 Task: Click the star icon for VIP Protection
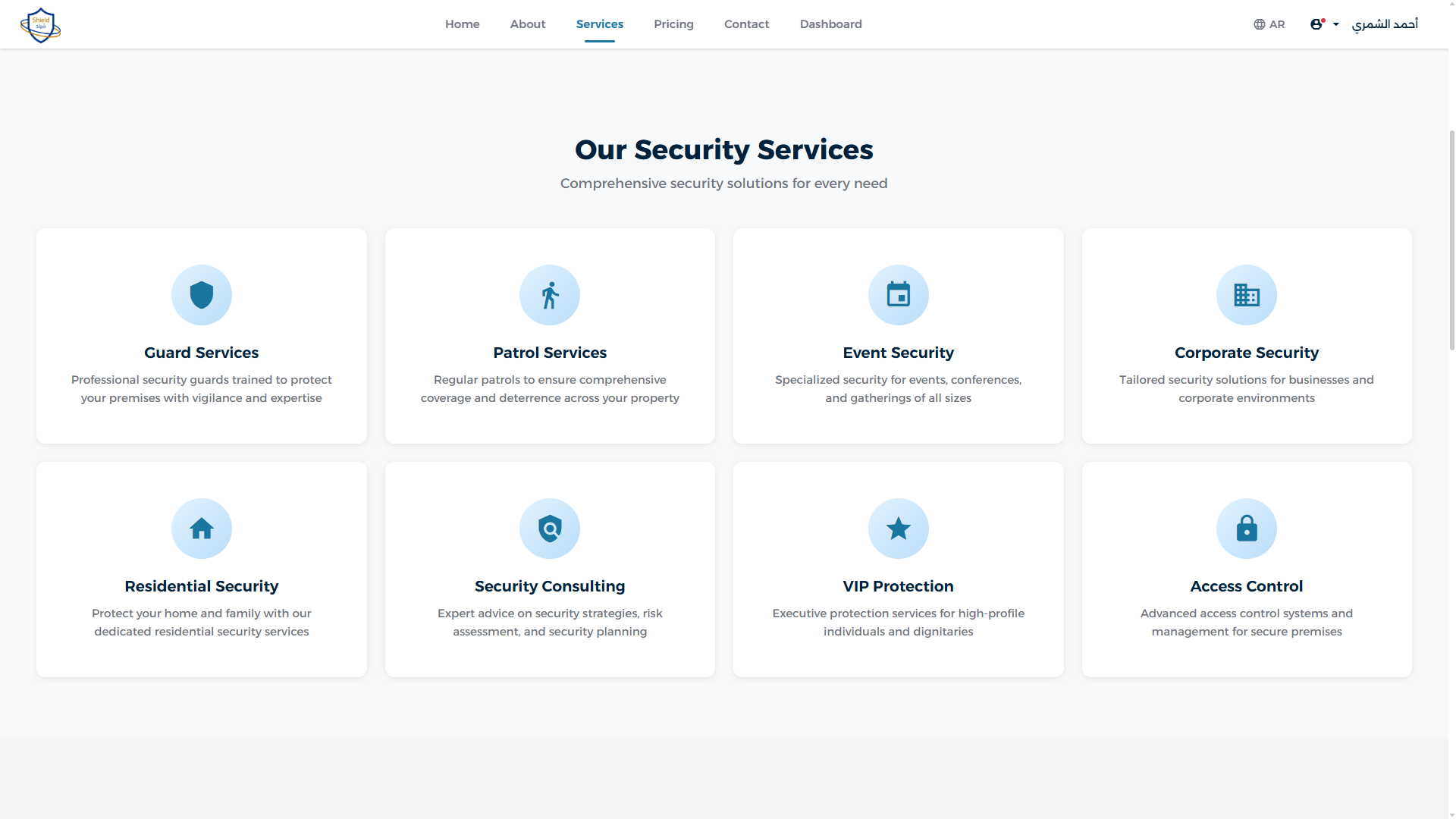coord(898,529)
